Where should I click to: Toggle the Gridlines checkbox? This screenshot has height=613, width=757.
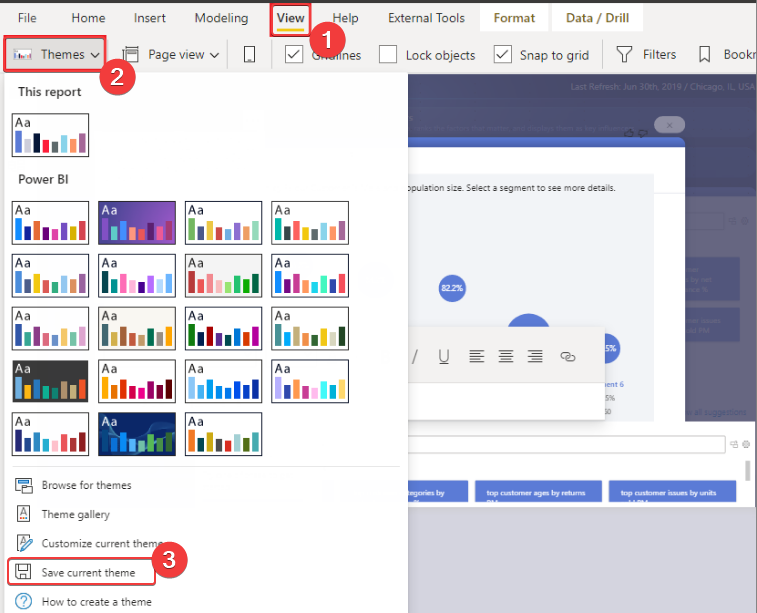tap(294, 54)
